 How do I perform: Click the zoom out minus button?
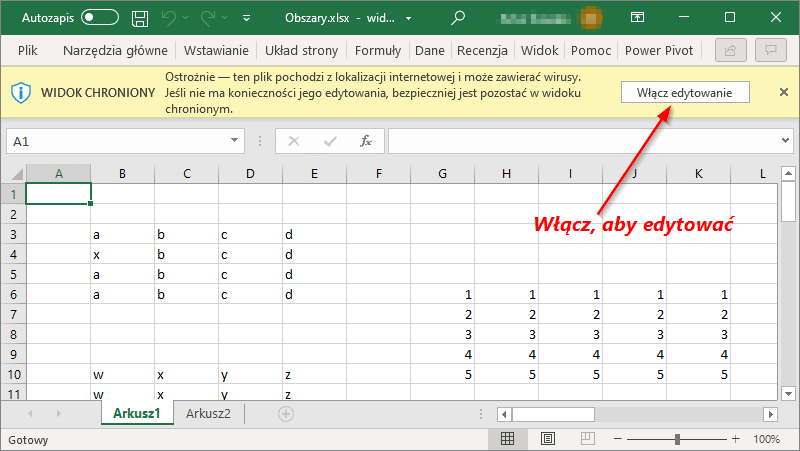617,439
